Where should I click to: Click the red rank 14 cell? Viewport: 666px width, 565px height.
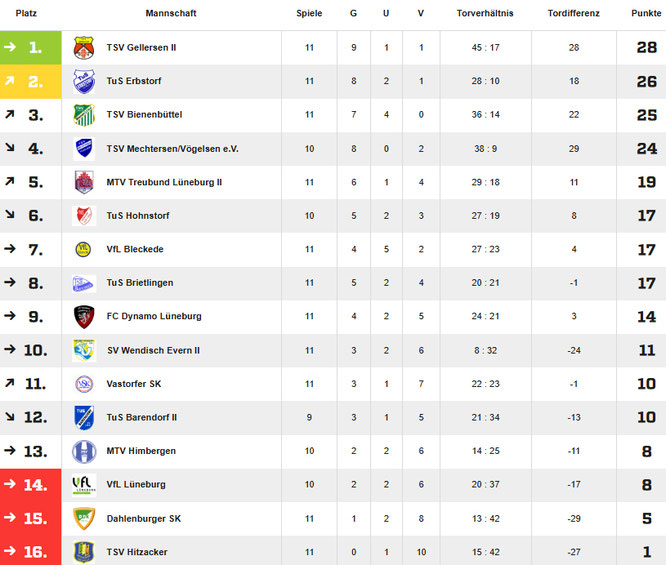point(31,485)
